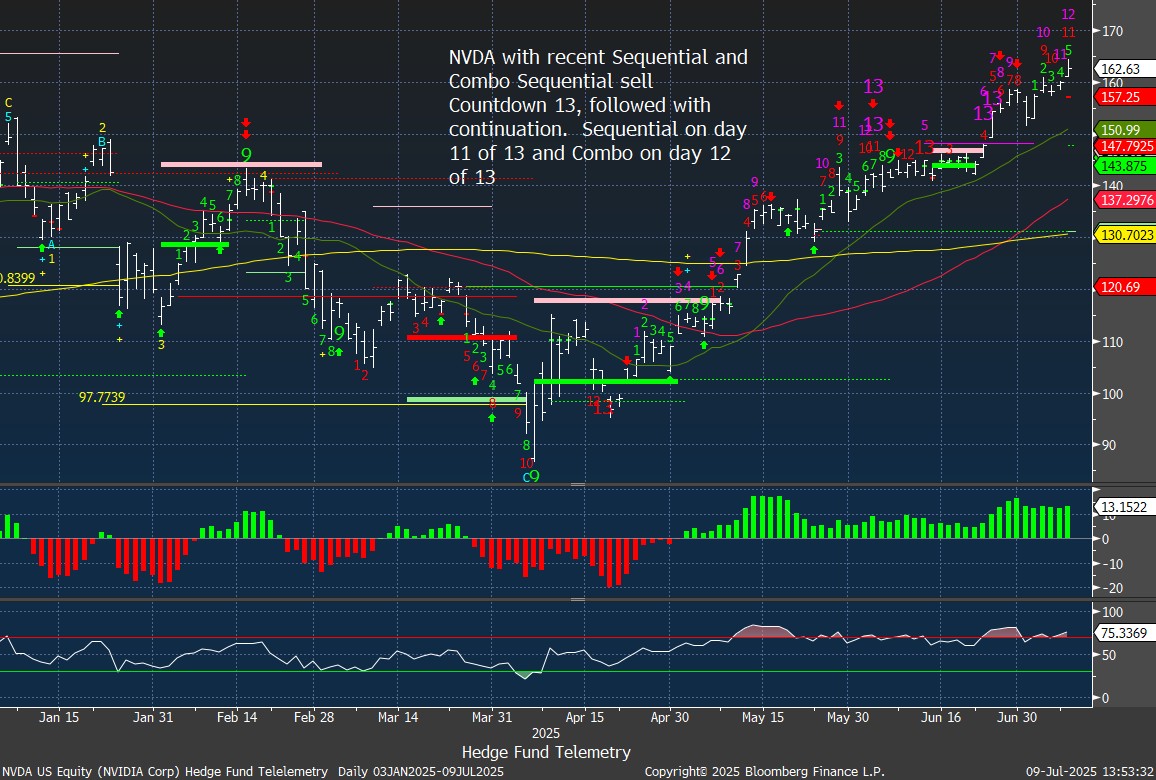Click the 2025 year label under dates
1156x780 pixels.
tap(546, 734)
